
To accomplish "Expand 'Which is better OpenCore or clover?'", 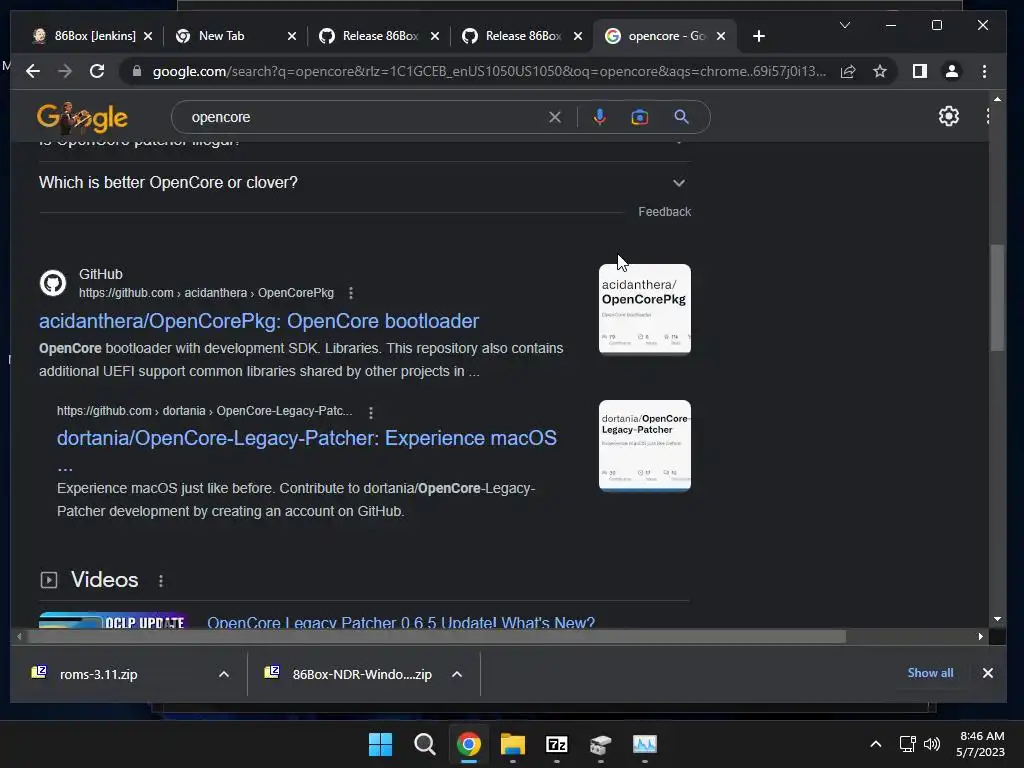I will pos(364,182).
